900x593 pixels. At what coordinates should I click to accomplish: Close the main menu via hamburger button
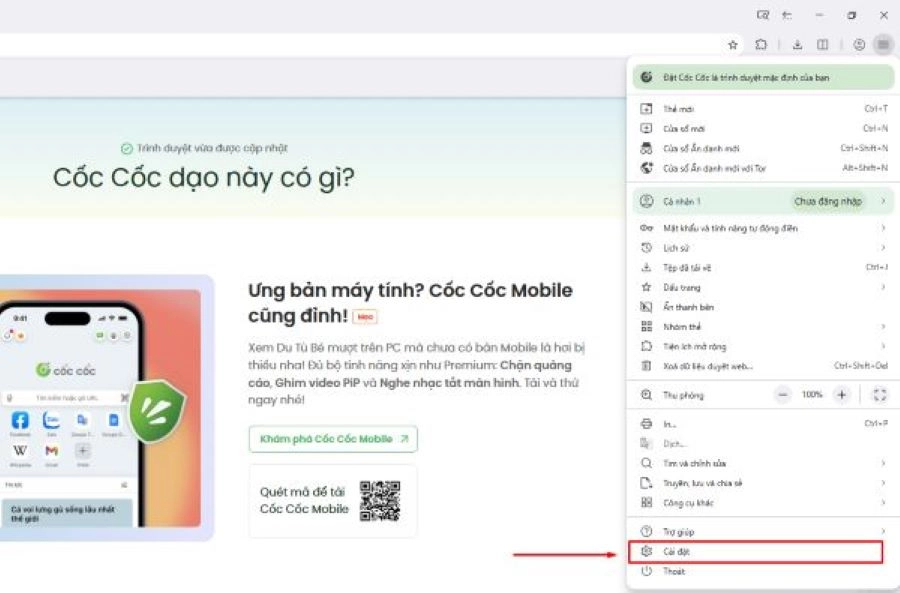pyautogui.click(x=883, y=45)
